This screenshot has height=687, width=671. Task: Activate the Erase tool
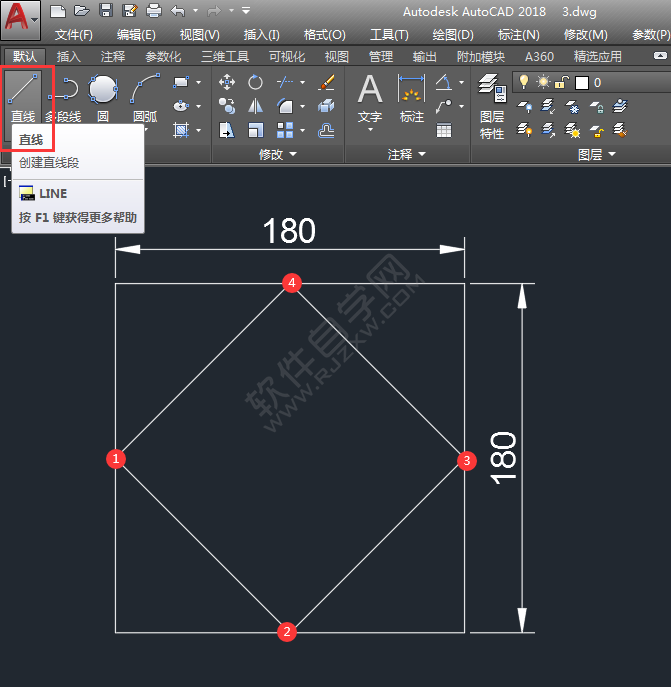tap(327, 82)
